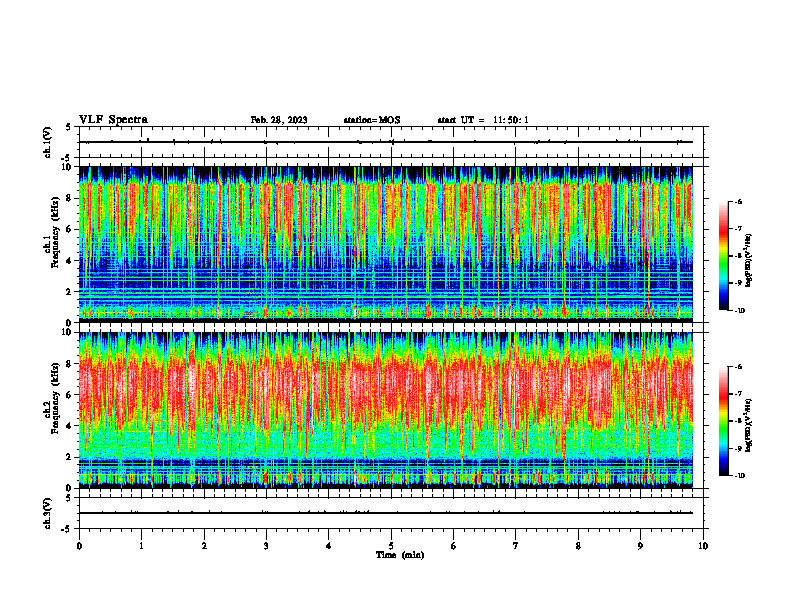Image resolution: width=792 pixels, height=612 pixels.
Task: Click the ch.3 voltage waveform trace
Action: (386, 513)
